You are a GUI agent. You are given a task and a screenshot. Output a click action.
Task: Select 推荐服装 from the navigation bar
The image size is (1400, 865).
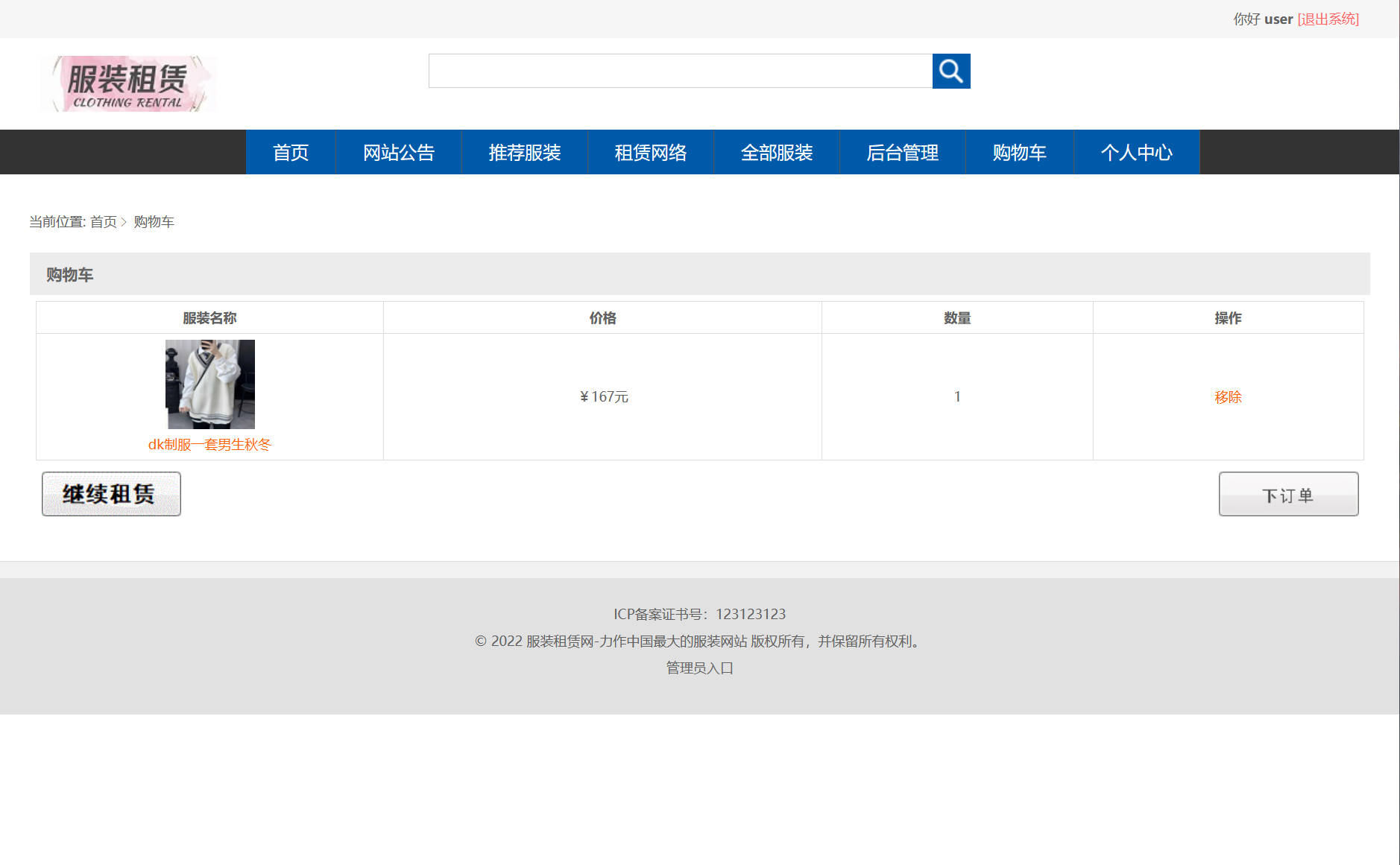click(x=525, y=152)
